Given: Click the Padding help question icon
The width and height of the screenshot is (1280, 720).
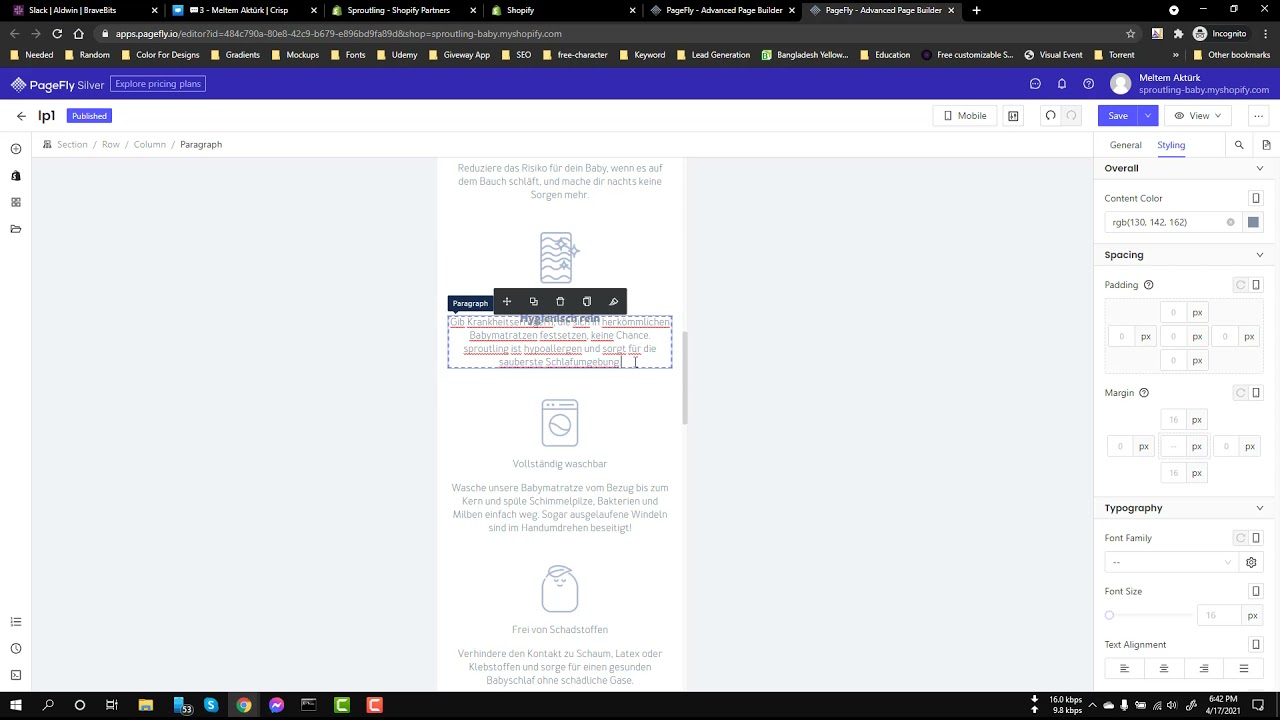Looking at the screenshot, I should [x=1148, y=285].
